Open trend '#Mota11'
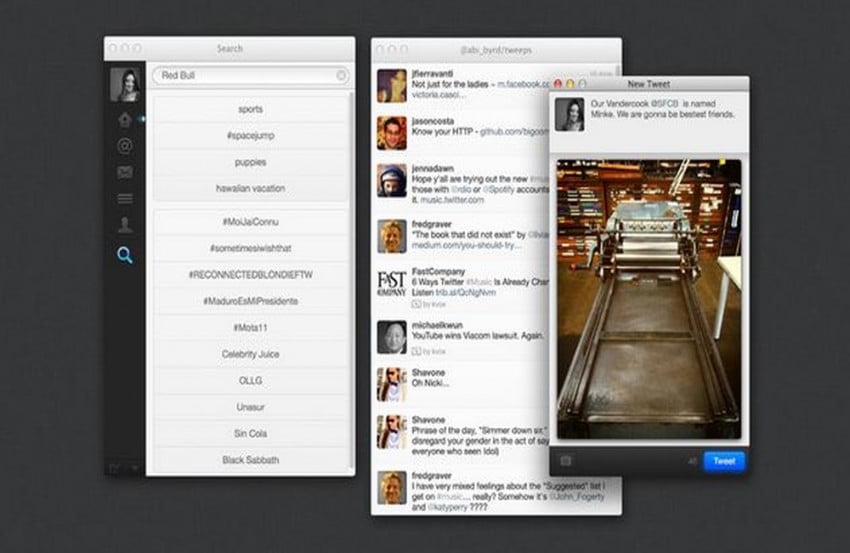The height and width of the screenshot is (553, 850). (250, 327)
